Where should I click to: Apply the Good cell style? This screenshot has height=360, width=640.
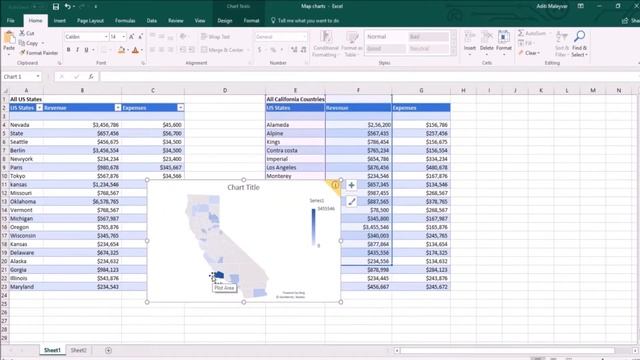(x=385, y=49)
